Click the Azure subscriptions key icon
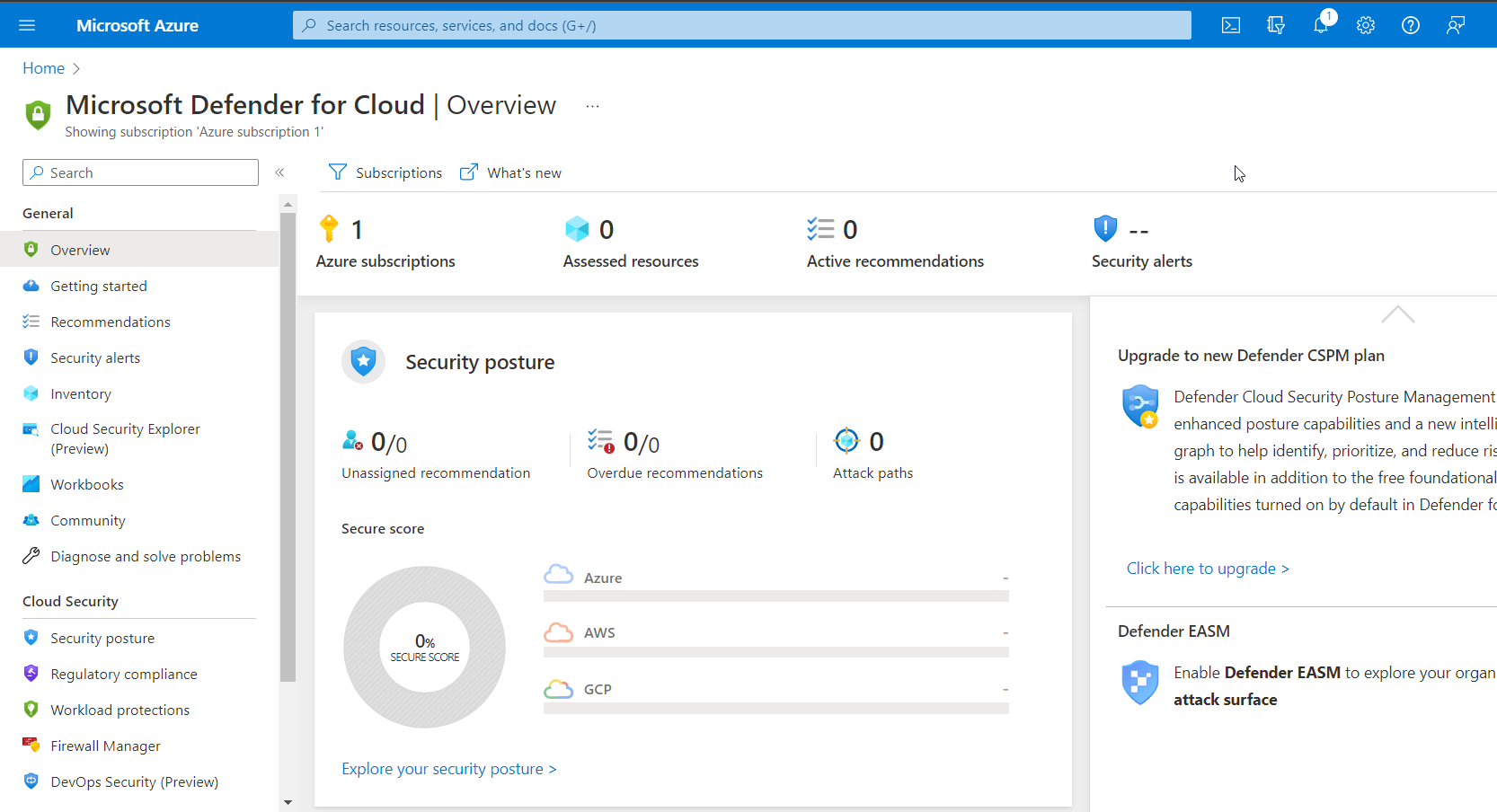The image size is (1497, 812). 330,229
